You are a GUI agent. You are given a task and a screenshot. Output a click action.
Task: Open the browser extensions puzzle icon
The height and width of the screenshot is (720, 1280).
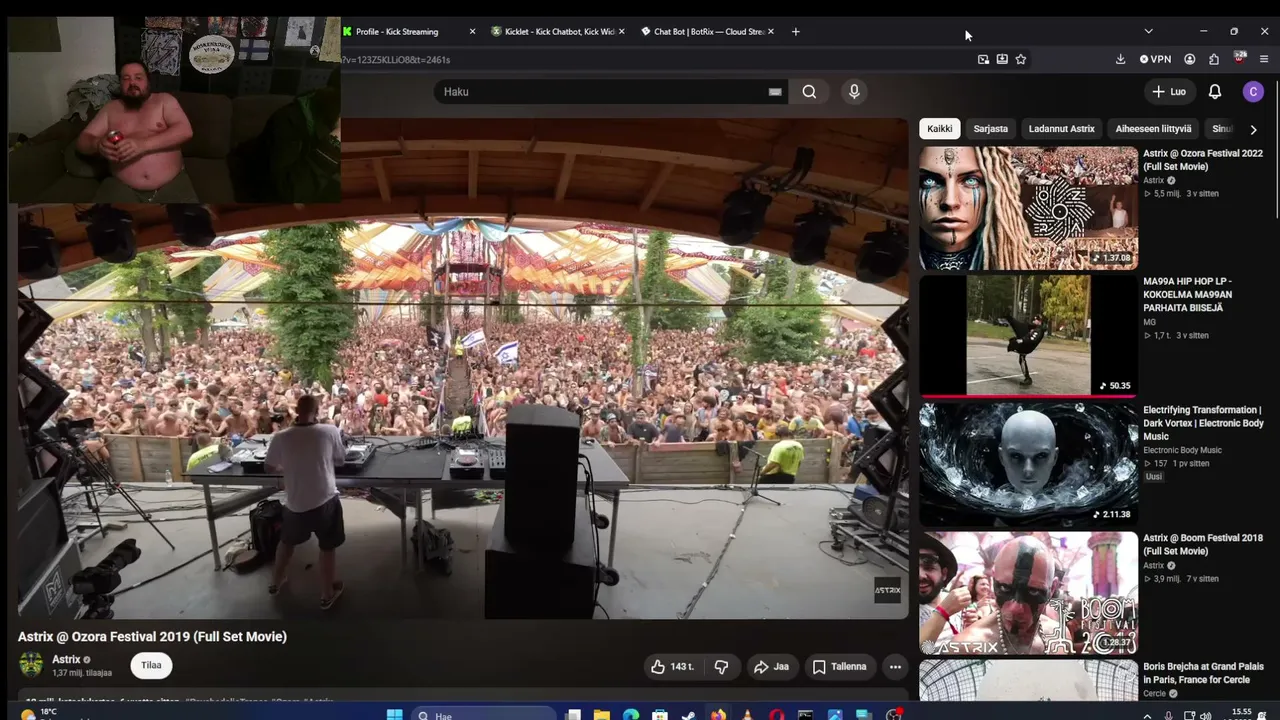1213,59
